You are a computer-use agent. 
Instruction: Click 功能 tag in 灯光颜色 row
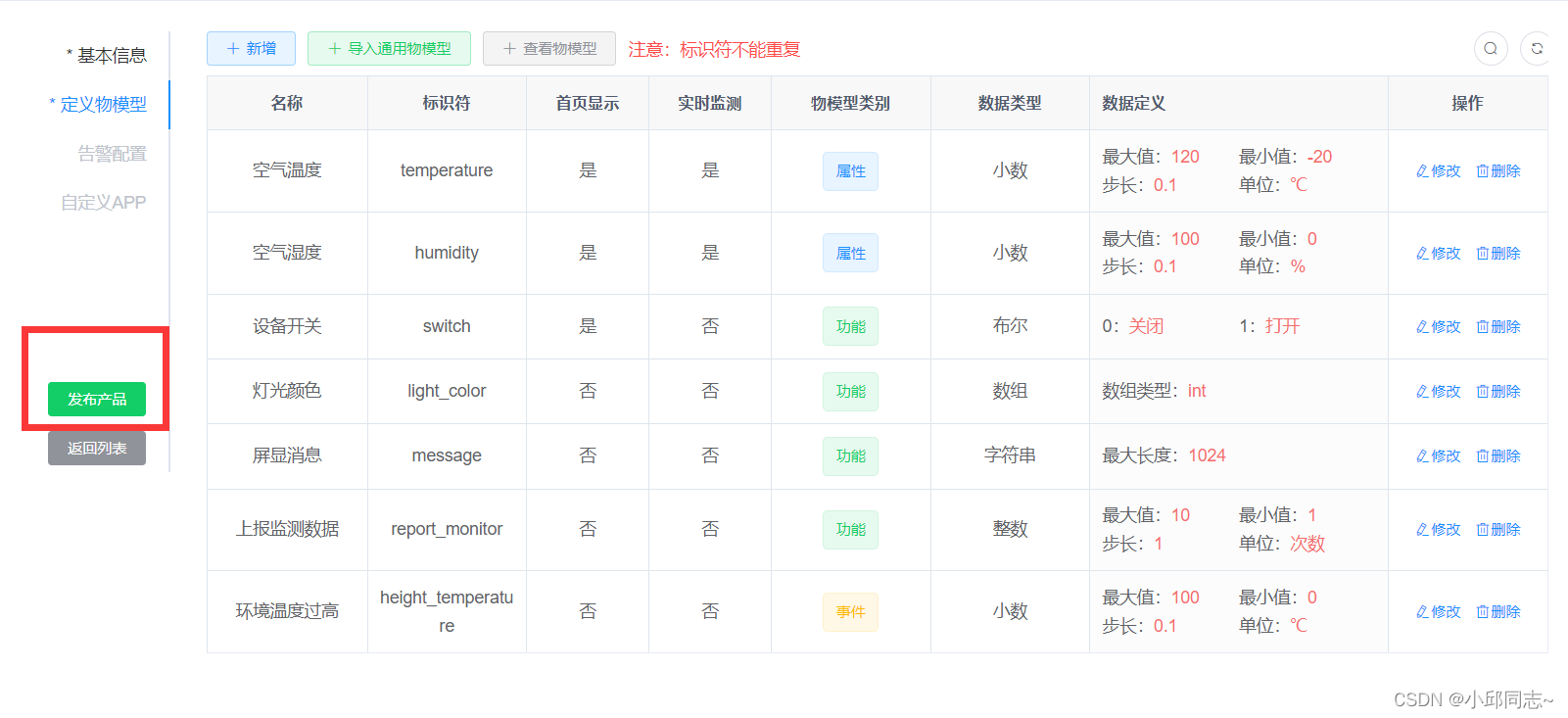point(850,391)
